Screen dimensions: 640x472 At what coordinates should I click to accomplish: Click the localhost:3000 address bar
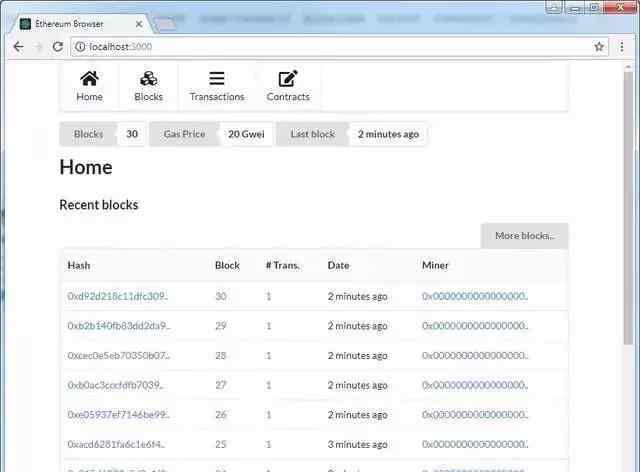tap(330, 47)
